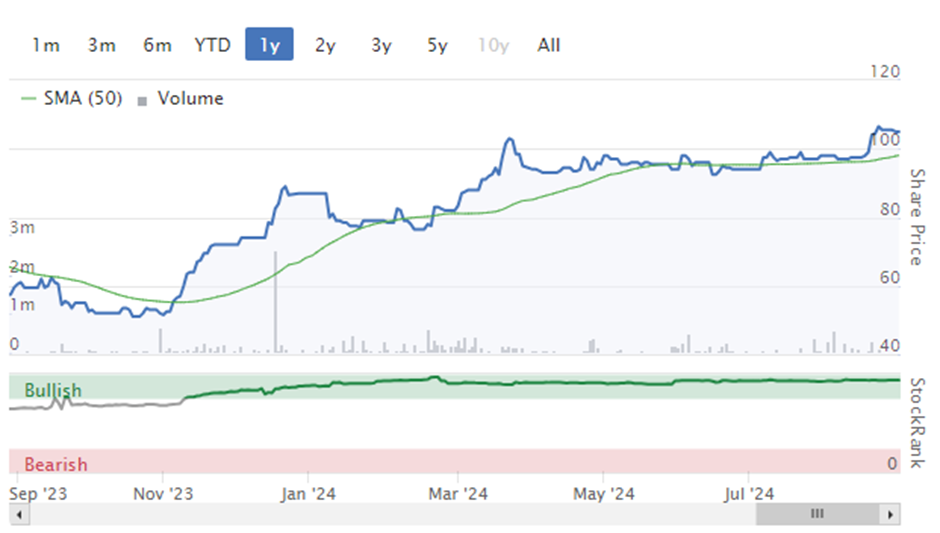The width and height of the screenshot is (940, 533).
Task: Toggle the Volume legend series
Action: pyautogui.click(x=180, y=98)
